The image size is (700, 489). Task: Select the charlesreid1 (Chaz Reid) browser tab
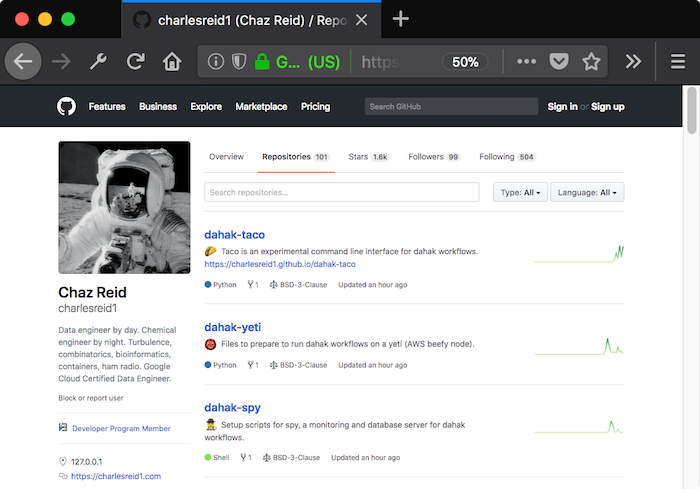[251, 20]
